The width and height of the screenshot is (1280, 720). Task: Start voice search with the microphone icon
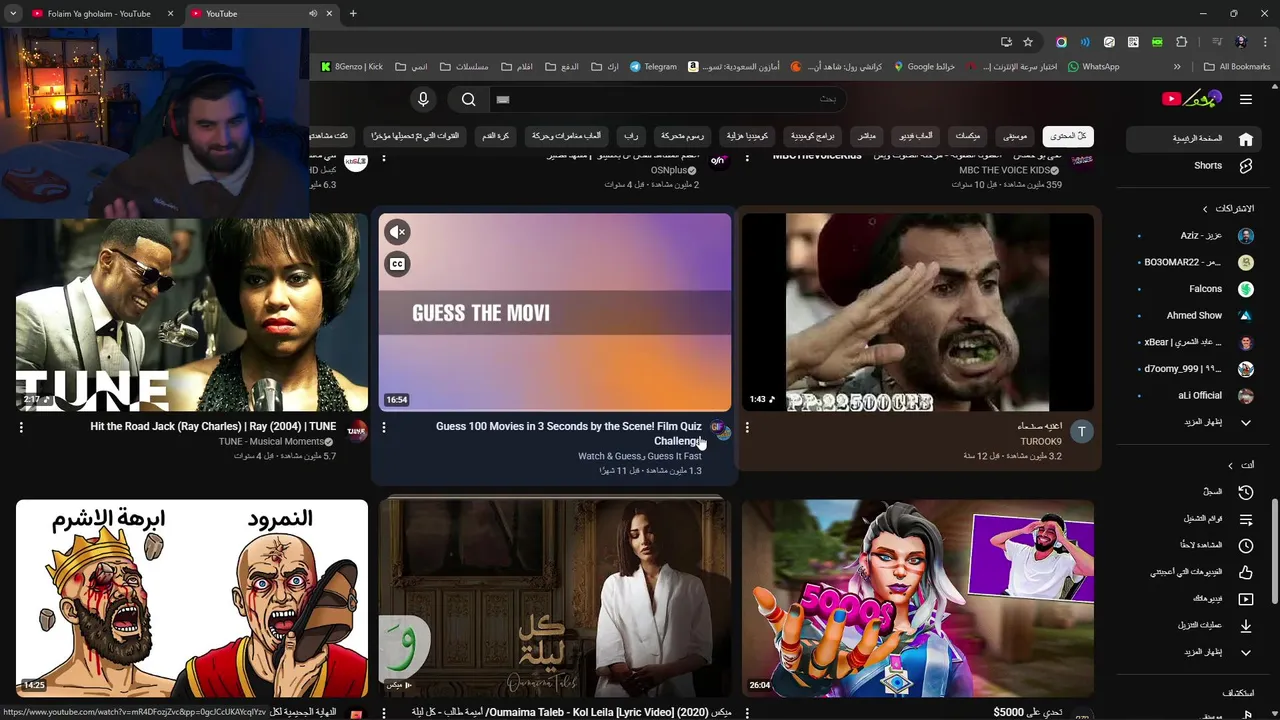click(x=423, y=99)
